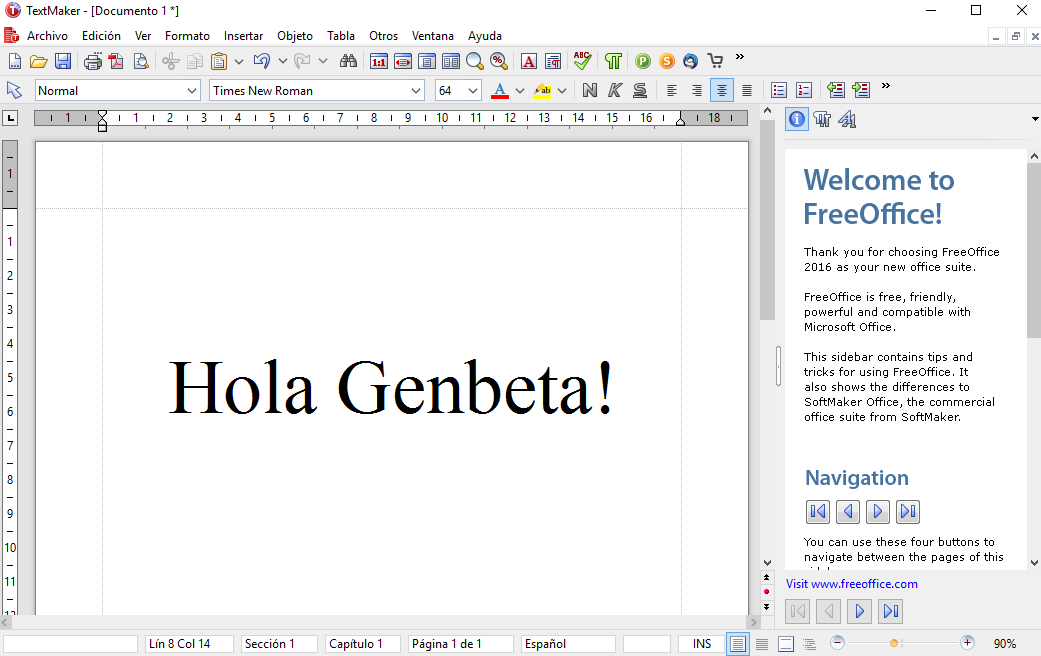Open the Archivo menu

coord(47,36)
